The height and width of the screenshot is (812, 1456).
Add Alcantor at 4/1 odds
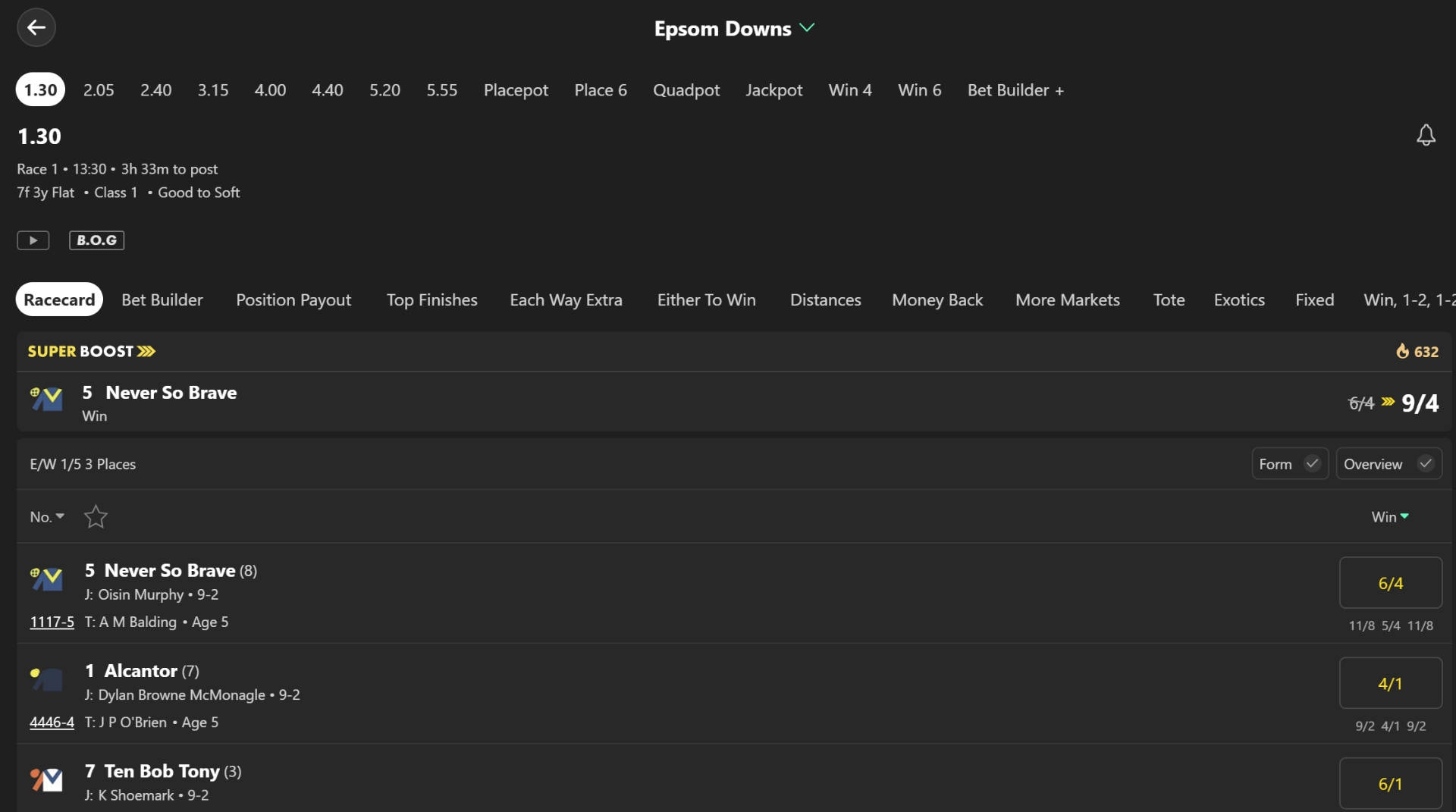(1390, 683)
